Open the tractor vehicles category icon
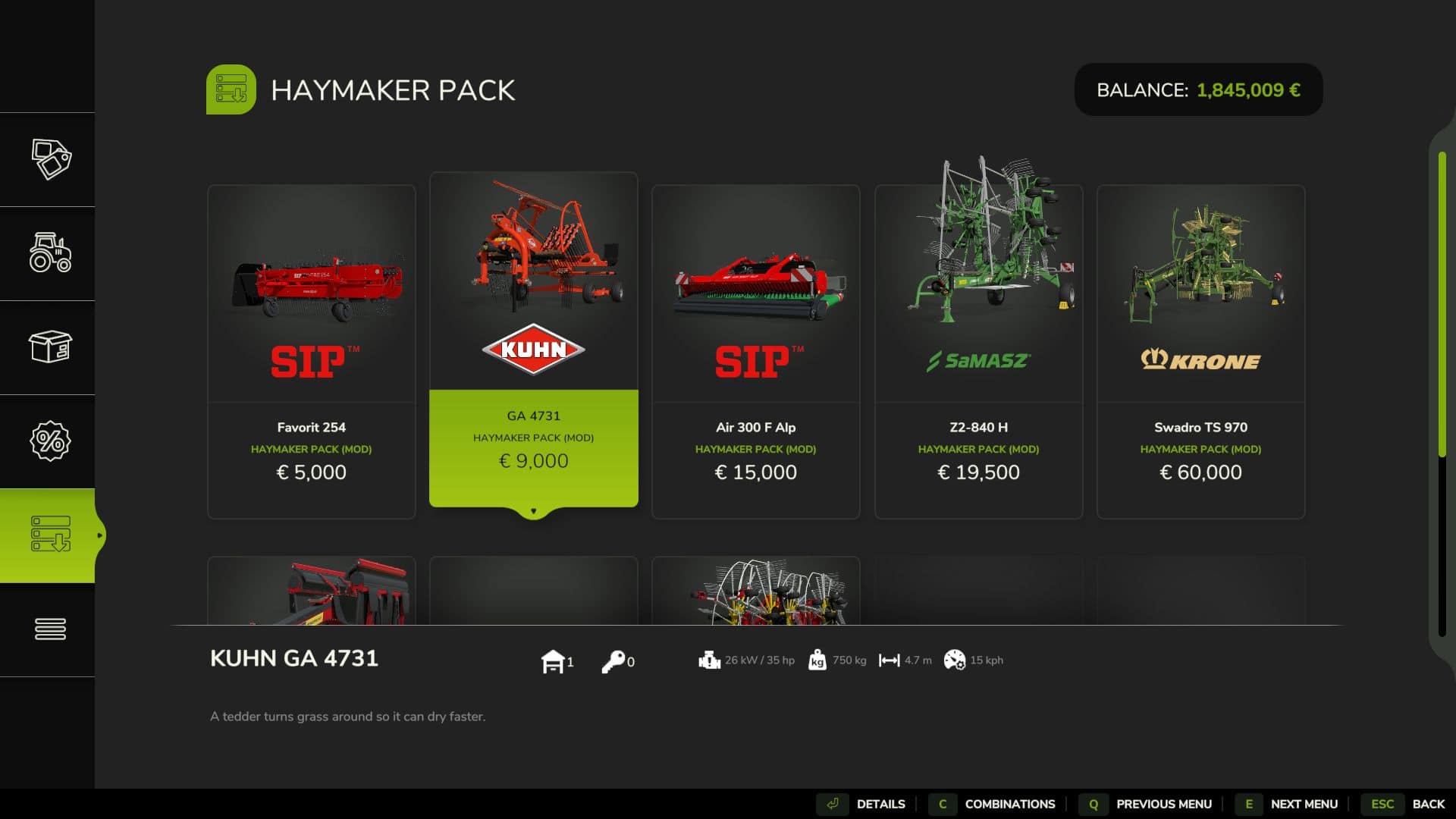 tap(50, 253)
